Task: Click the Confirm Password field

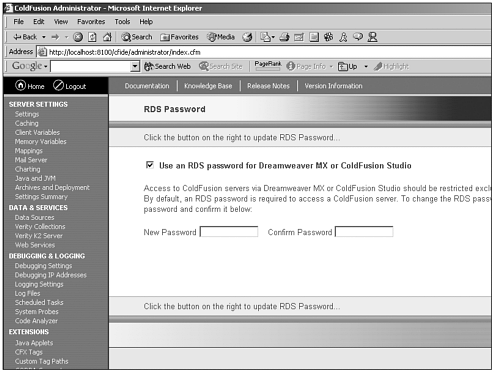Action: tap(364, 232)
